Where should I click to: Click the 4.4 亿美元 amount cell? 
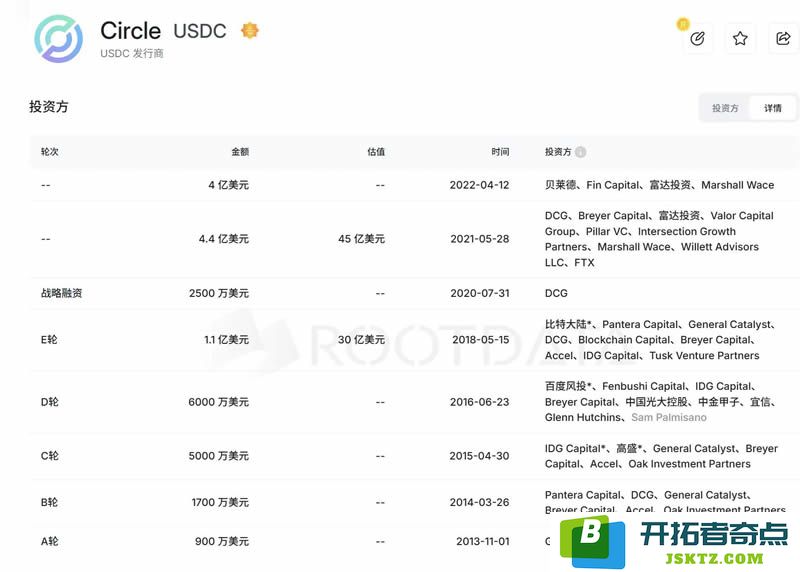click(223, 239)
